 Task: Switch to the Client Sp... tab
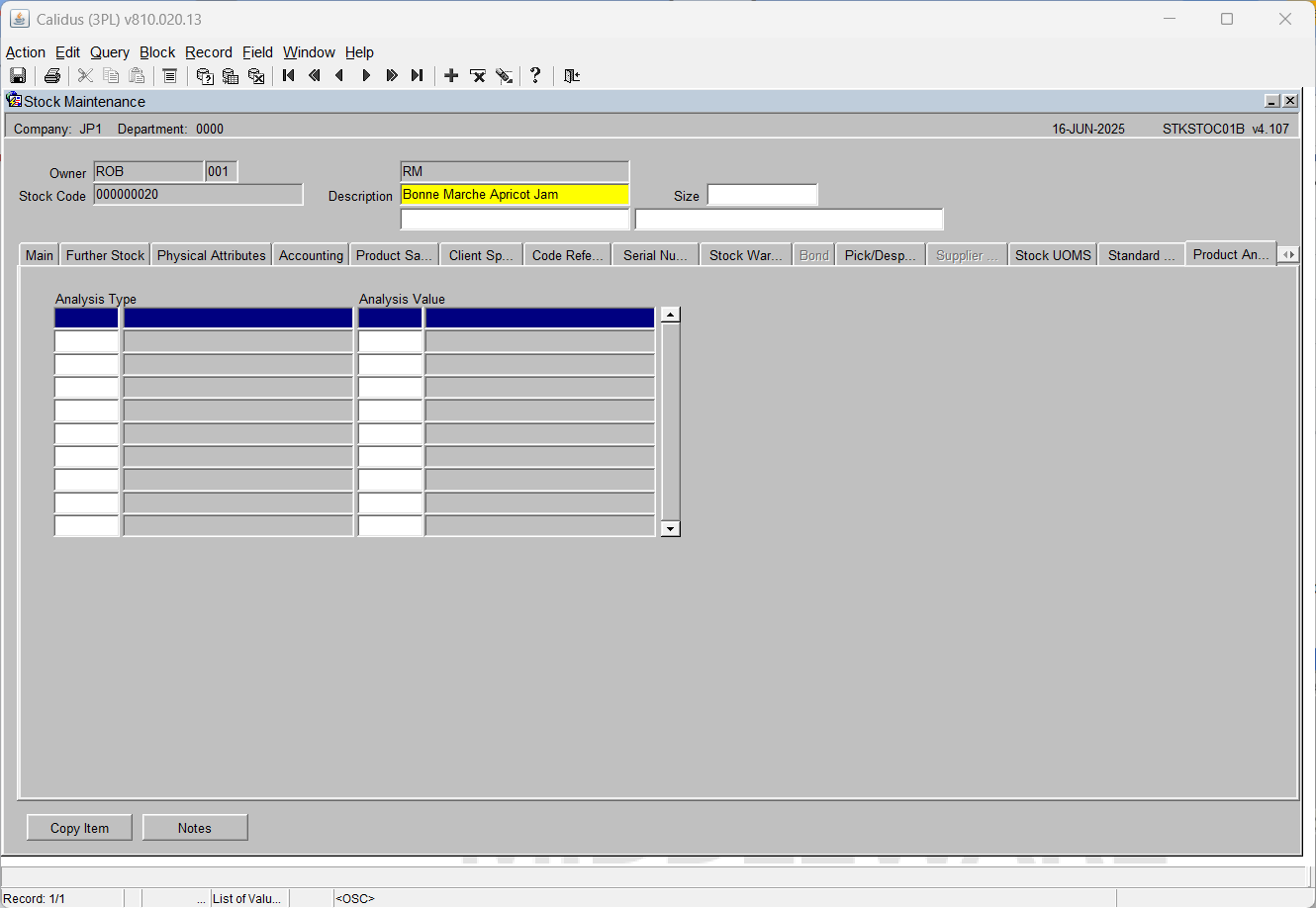(481, 255)
